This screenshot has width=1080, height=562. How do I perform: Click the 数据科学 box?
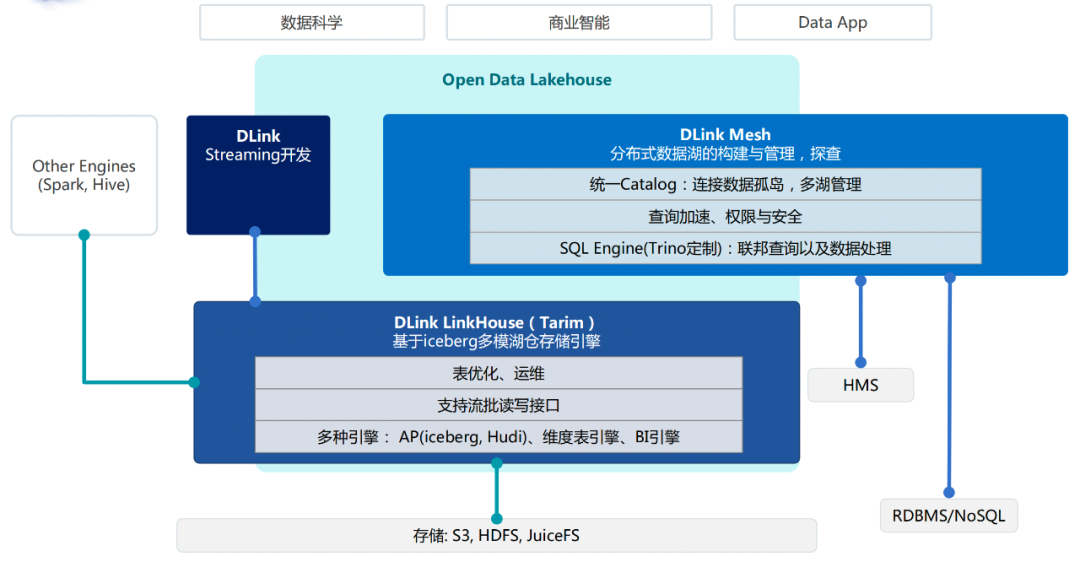[x=312, y=23]
